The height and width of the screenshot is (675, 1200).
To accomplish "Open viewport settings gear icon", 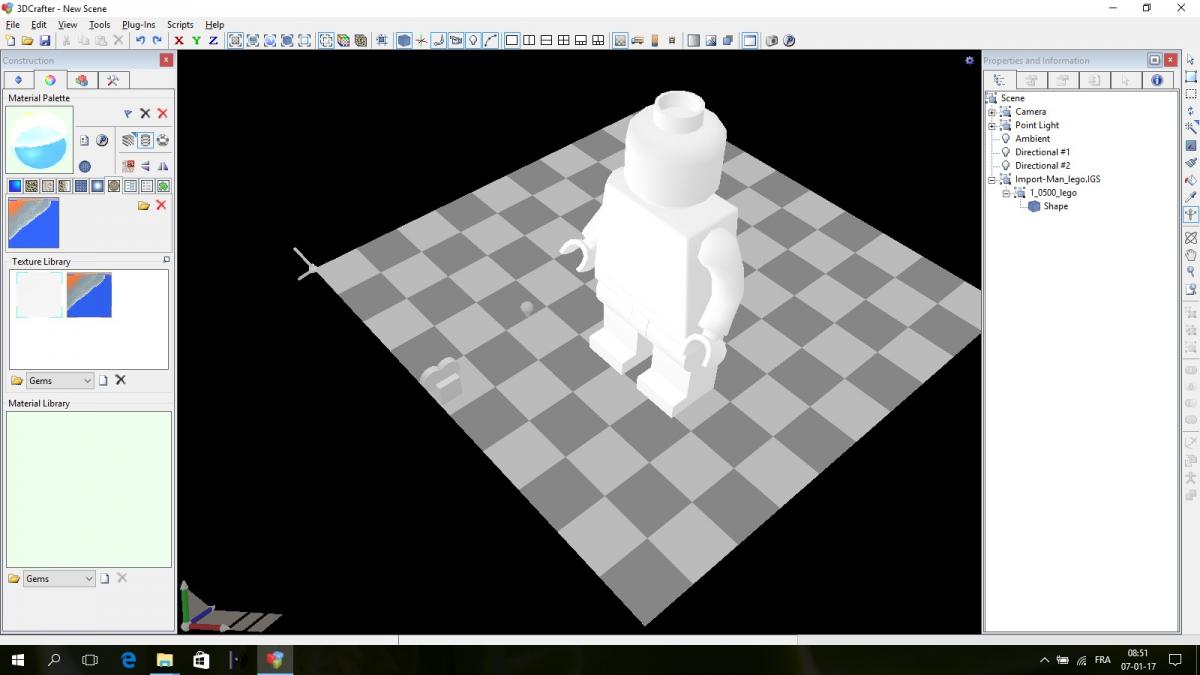I will point(969,60).
